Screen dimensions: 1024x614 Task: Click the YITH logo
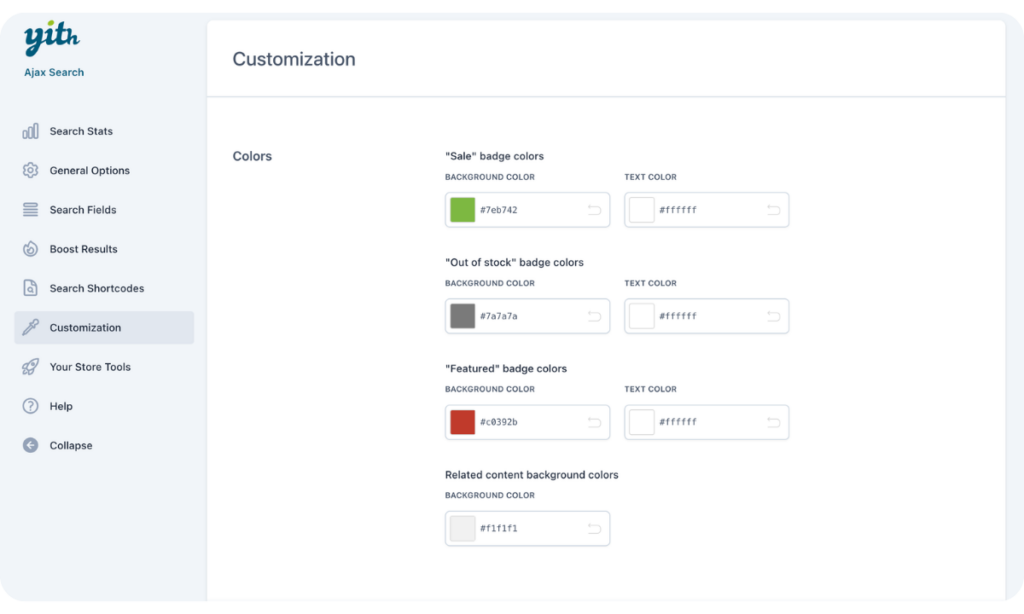(52, 38)
